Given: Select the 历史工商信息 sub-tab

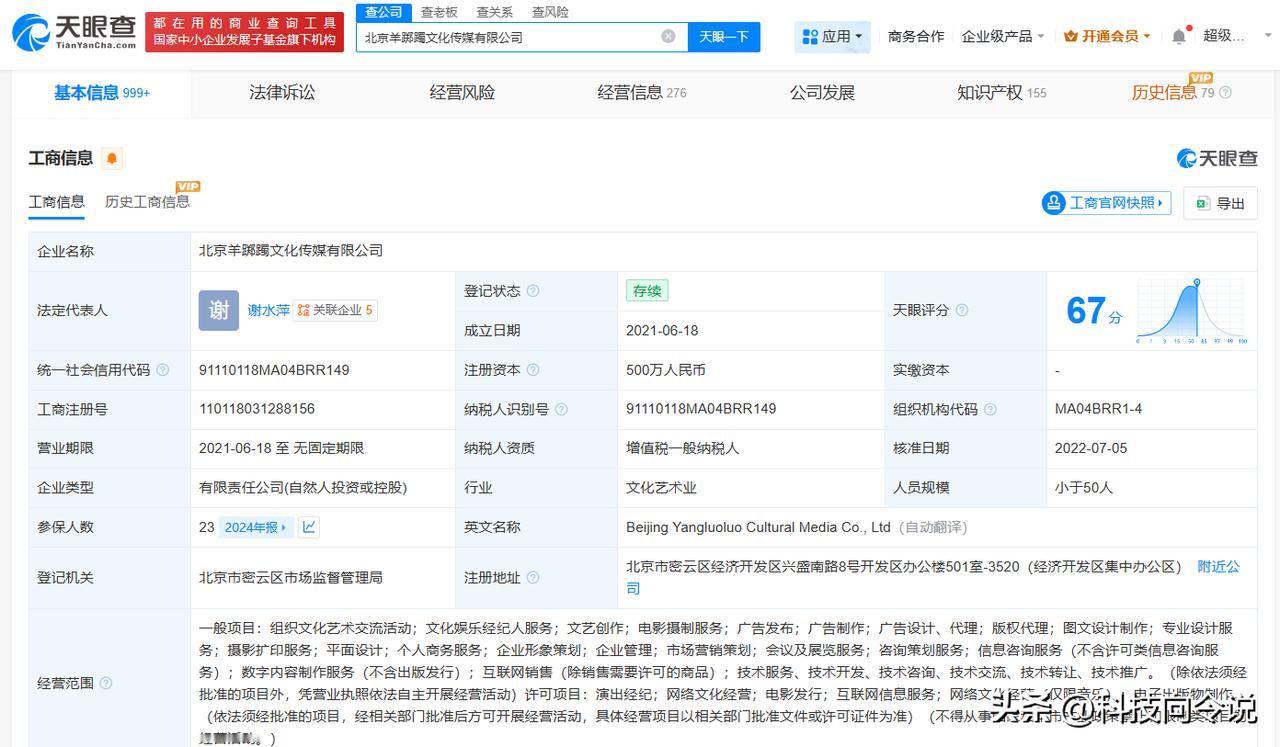Looking at the screenshot, I should click(x=147, y=202).
